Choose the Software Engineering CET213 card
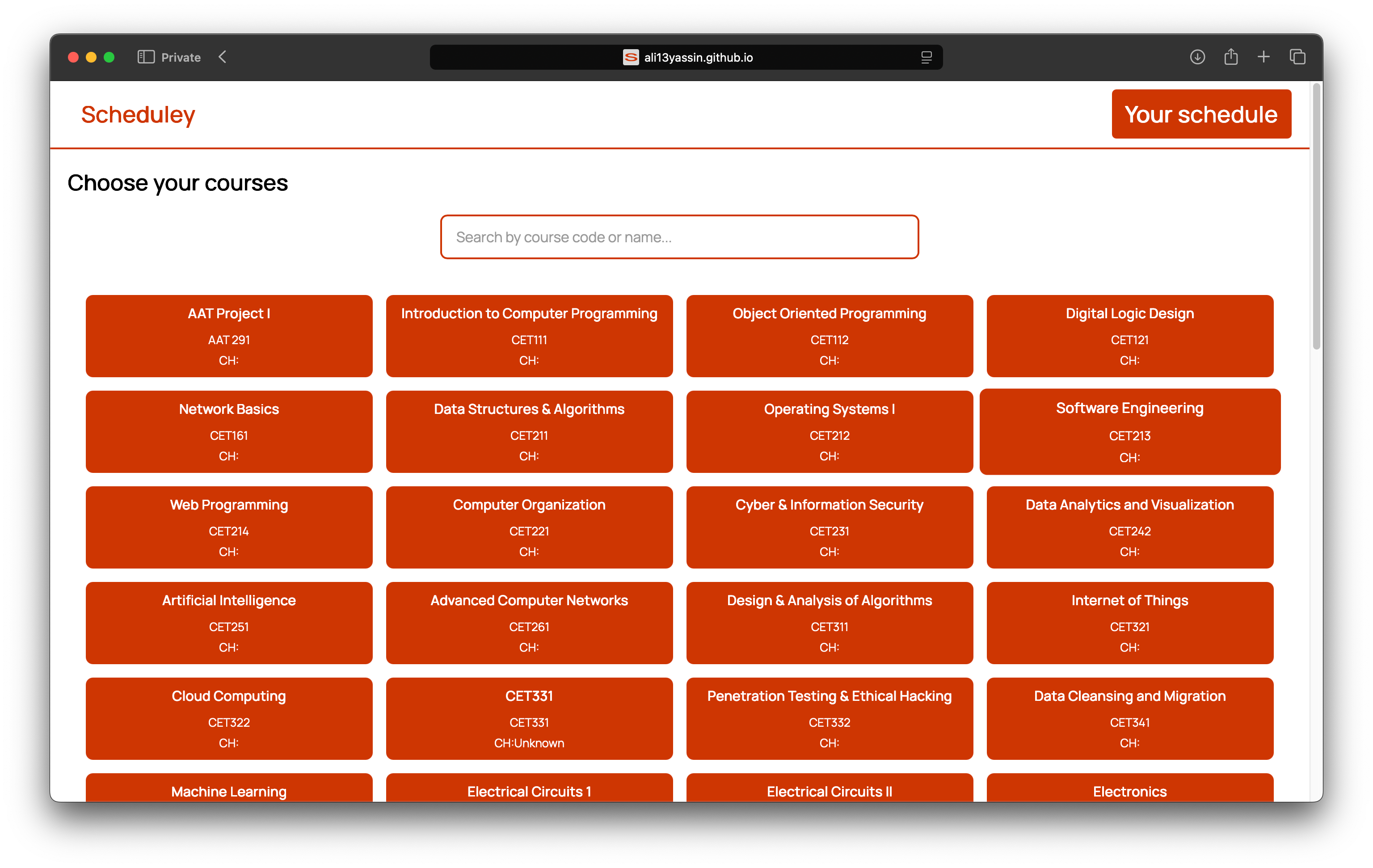 [x=1129, y=432]
